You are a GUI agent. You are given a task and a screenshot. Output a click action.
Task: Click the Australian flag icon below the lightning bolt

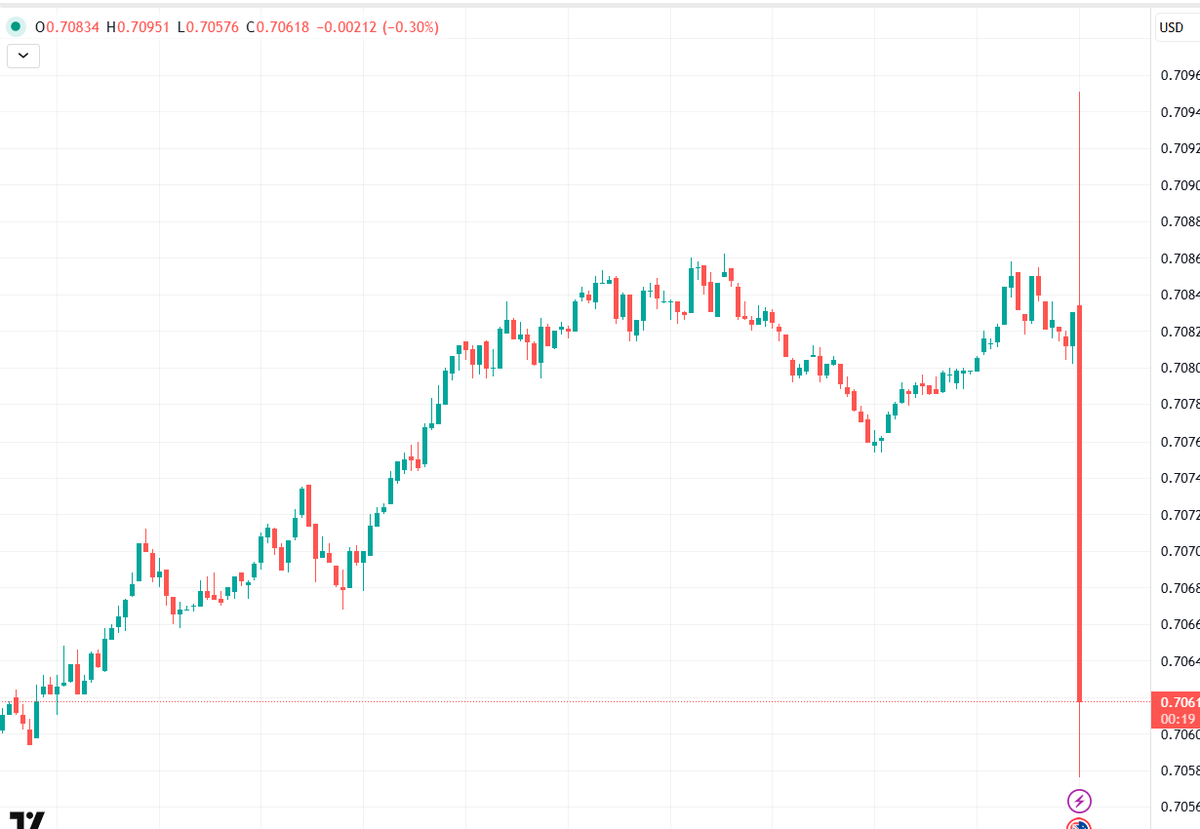tap(1080, 825)
